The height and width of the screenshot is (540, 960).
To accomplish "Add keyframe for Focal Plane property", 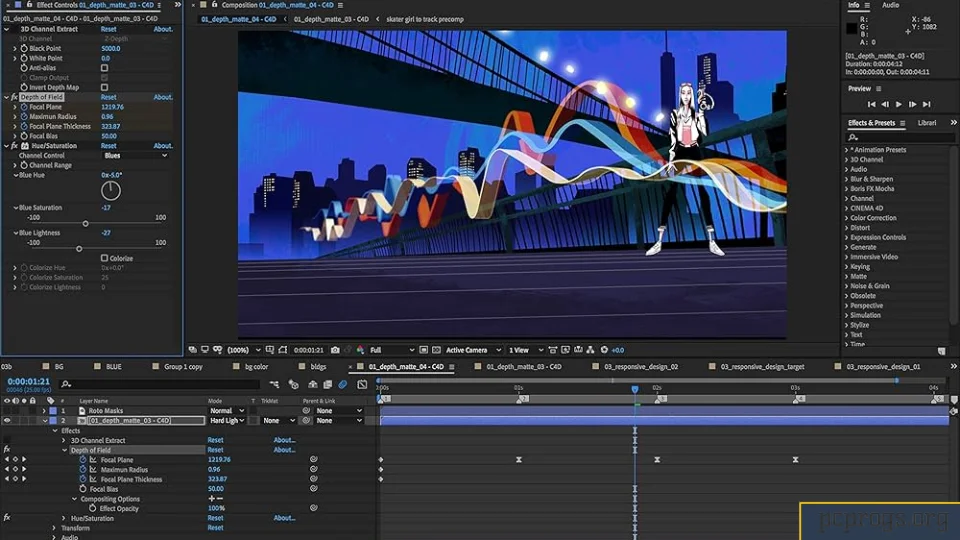I will pos(15,459).
